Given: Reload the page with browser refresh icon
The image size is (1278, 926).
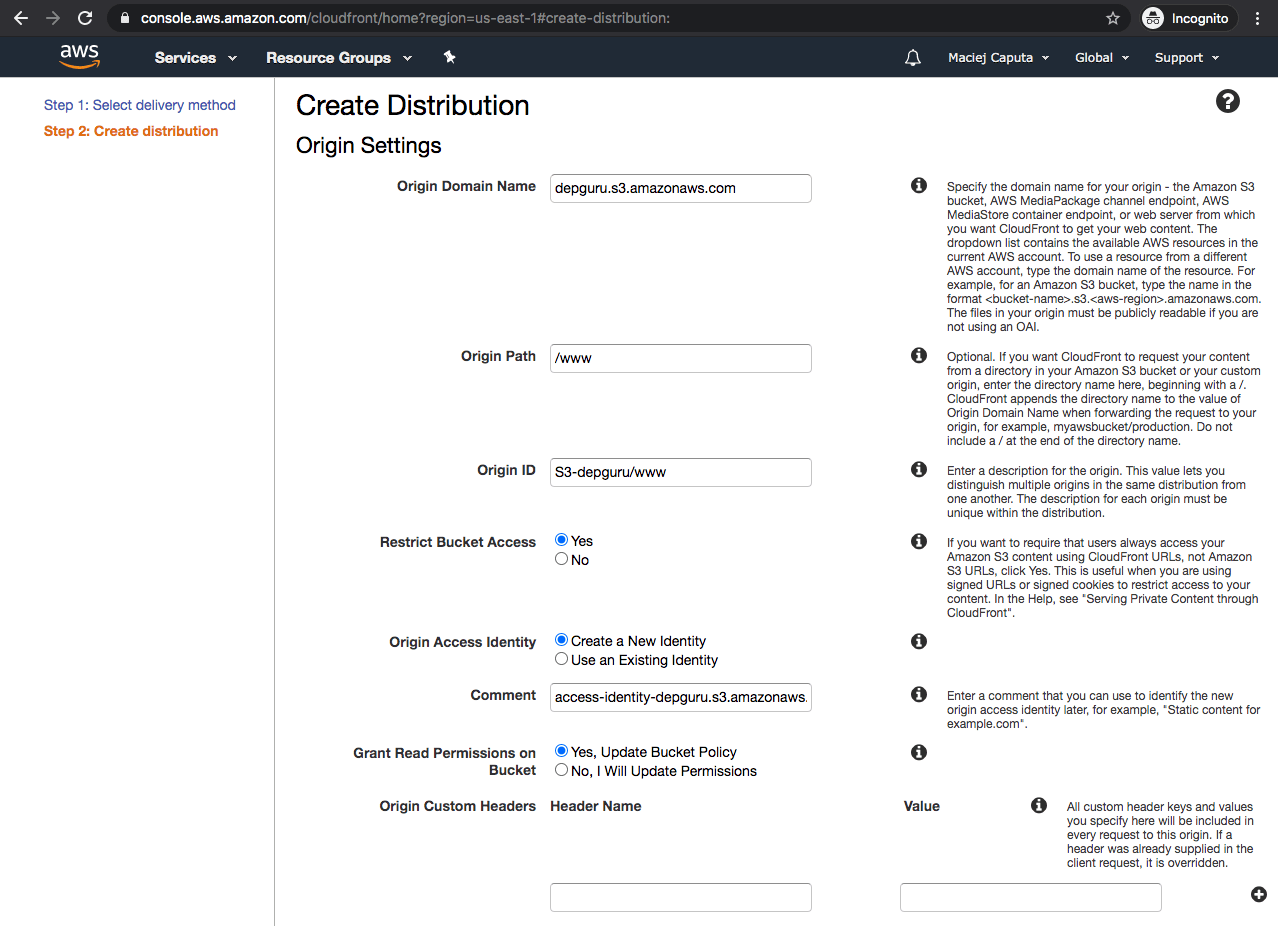Looking at the screenshot, I should [x=85, y=18].
